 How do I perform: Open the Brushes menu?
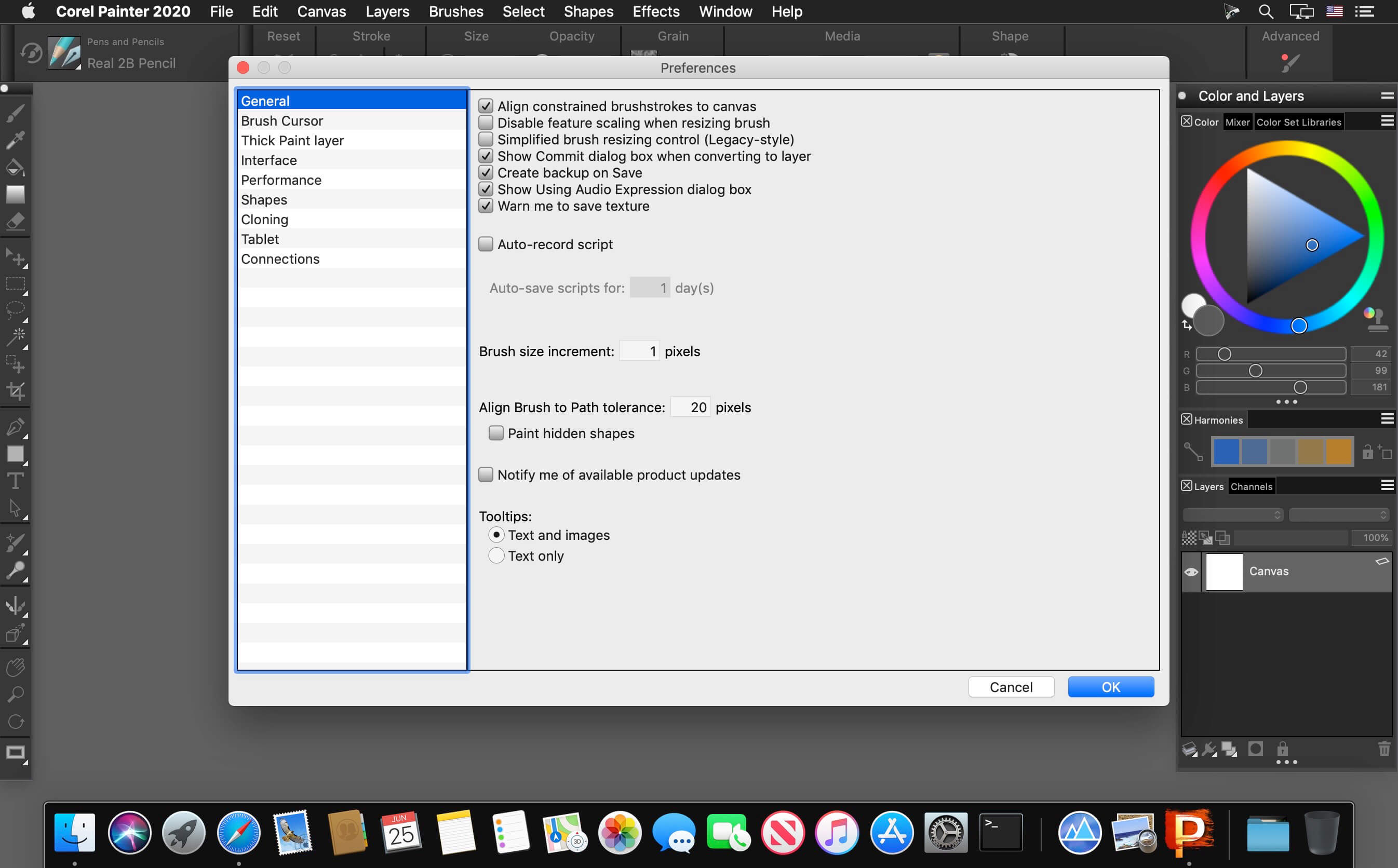coord(456,11)
